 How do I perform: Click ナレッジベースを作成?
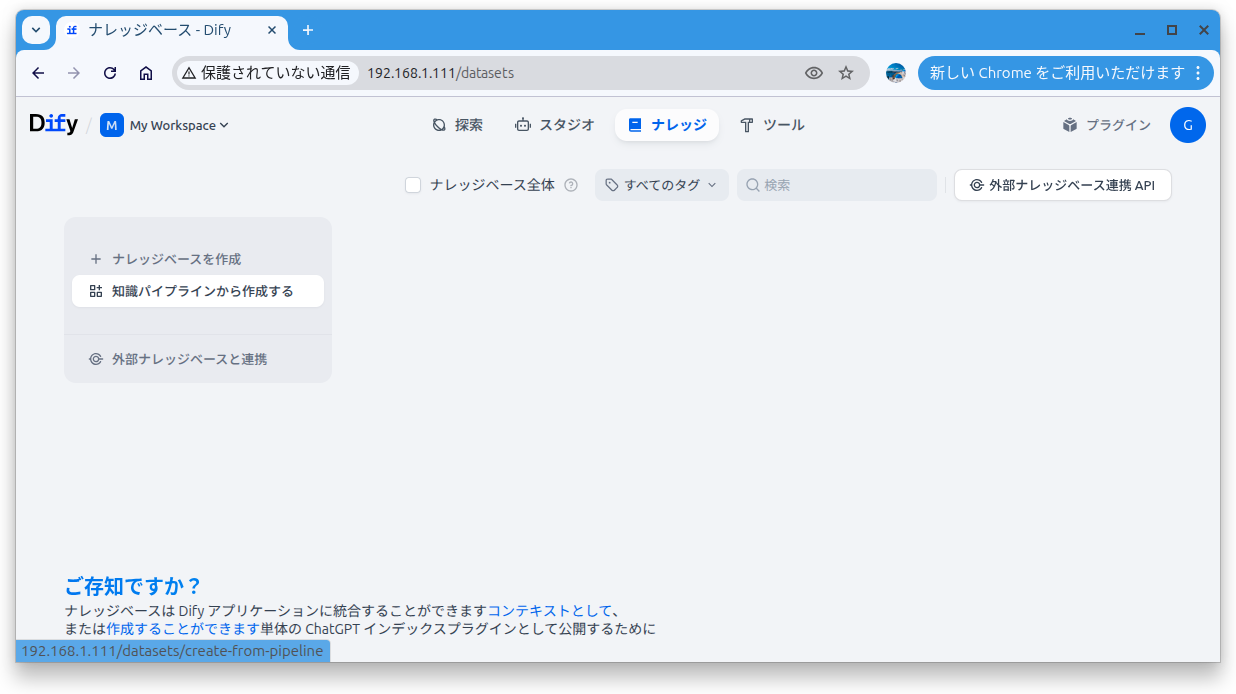tap(198, 259)
